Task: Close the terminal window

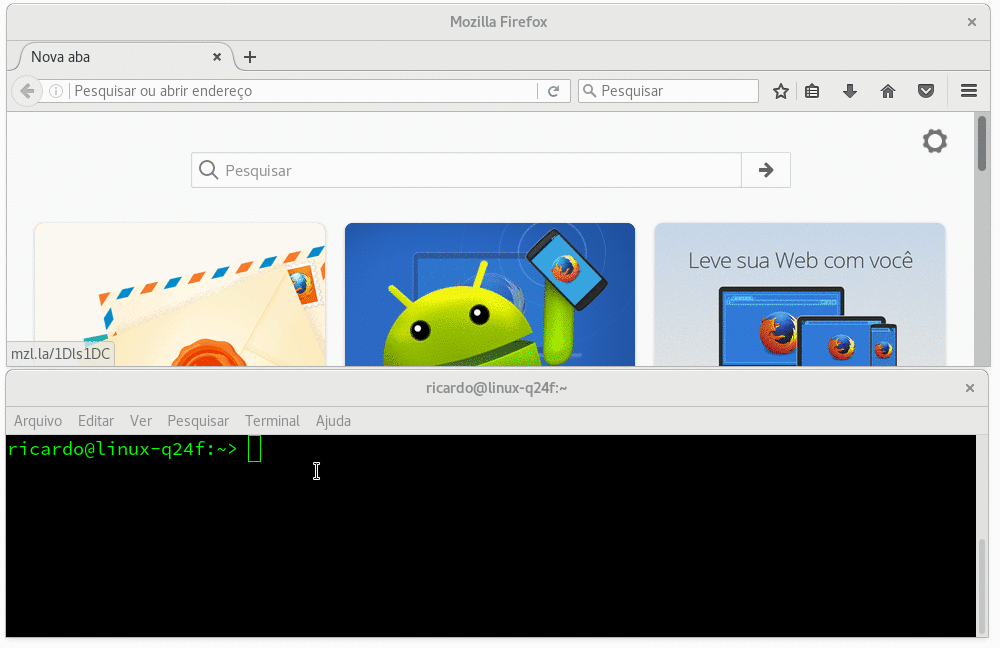Action: tap(970, 388)
